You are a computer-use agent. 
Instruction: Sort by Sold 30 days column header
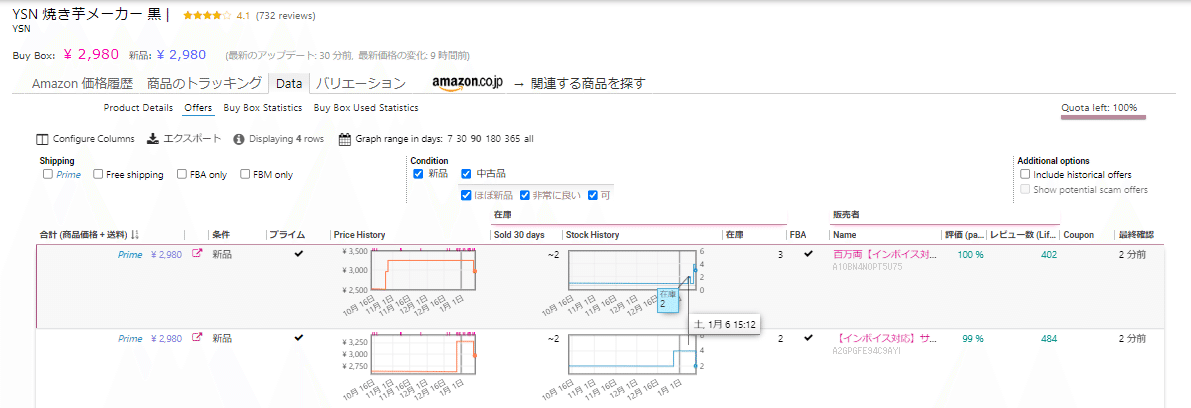[x=519, y=235]
